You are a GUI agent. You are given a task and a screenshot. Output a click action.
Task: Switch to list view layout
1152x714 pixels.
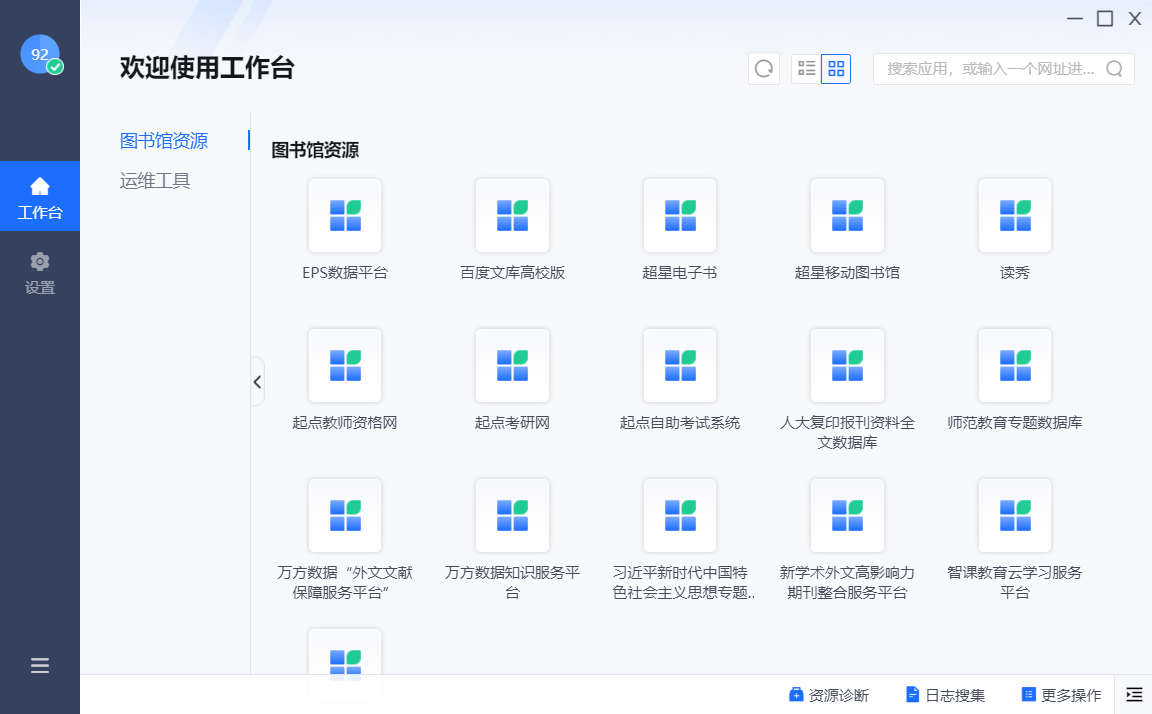[806, 69]
